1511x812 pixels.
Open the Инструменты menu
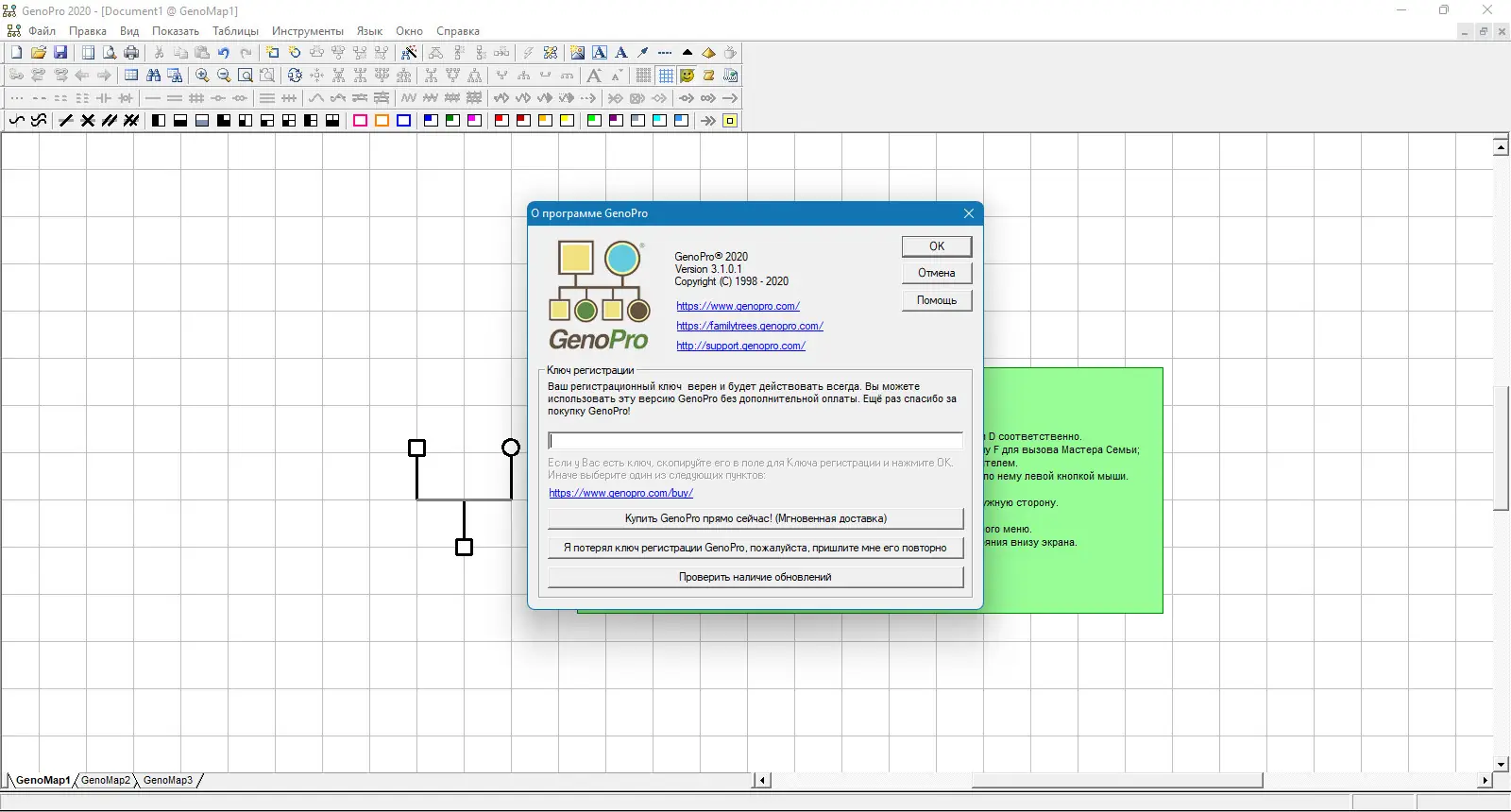click(308, 31)
